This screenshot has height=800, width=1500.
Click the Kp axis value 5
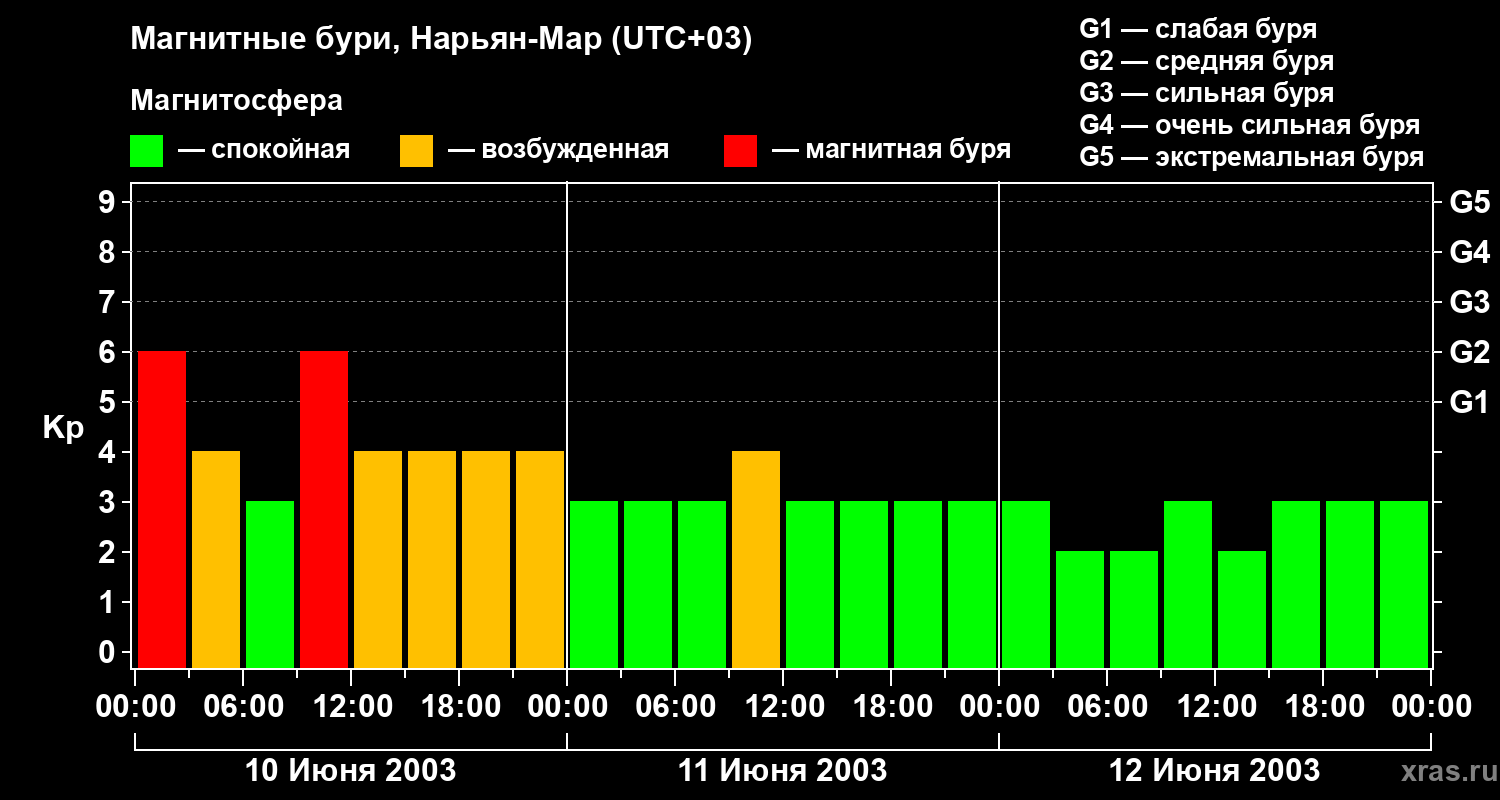(x=109, y=402)
